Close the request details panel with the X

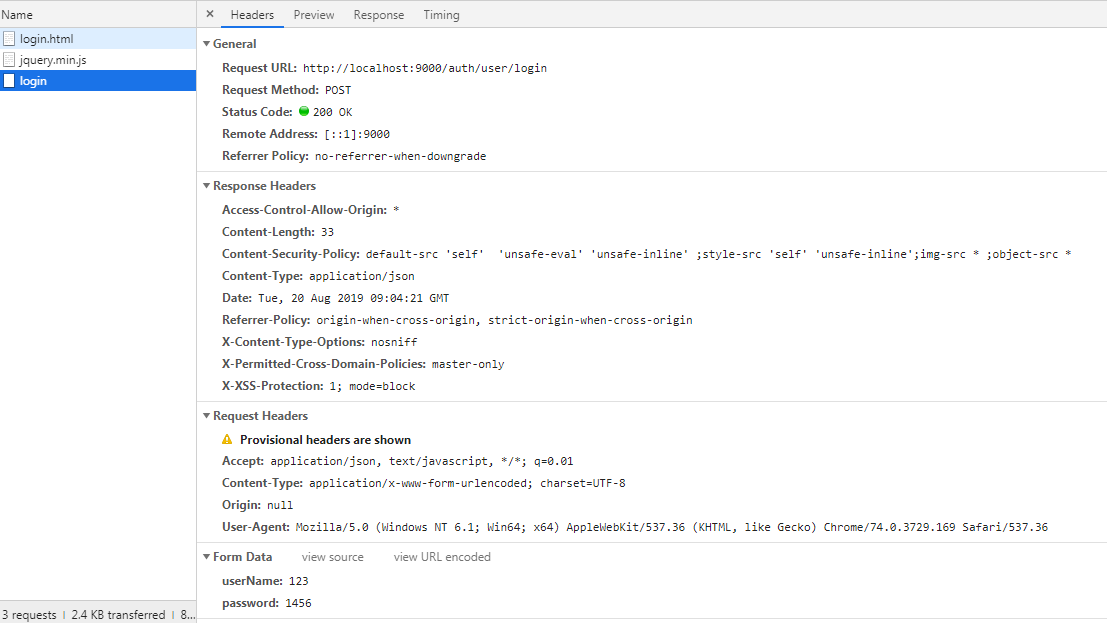tap(209, 14)
